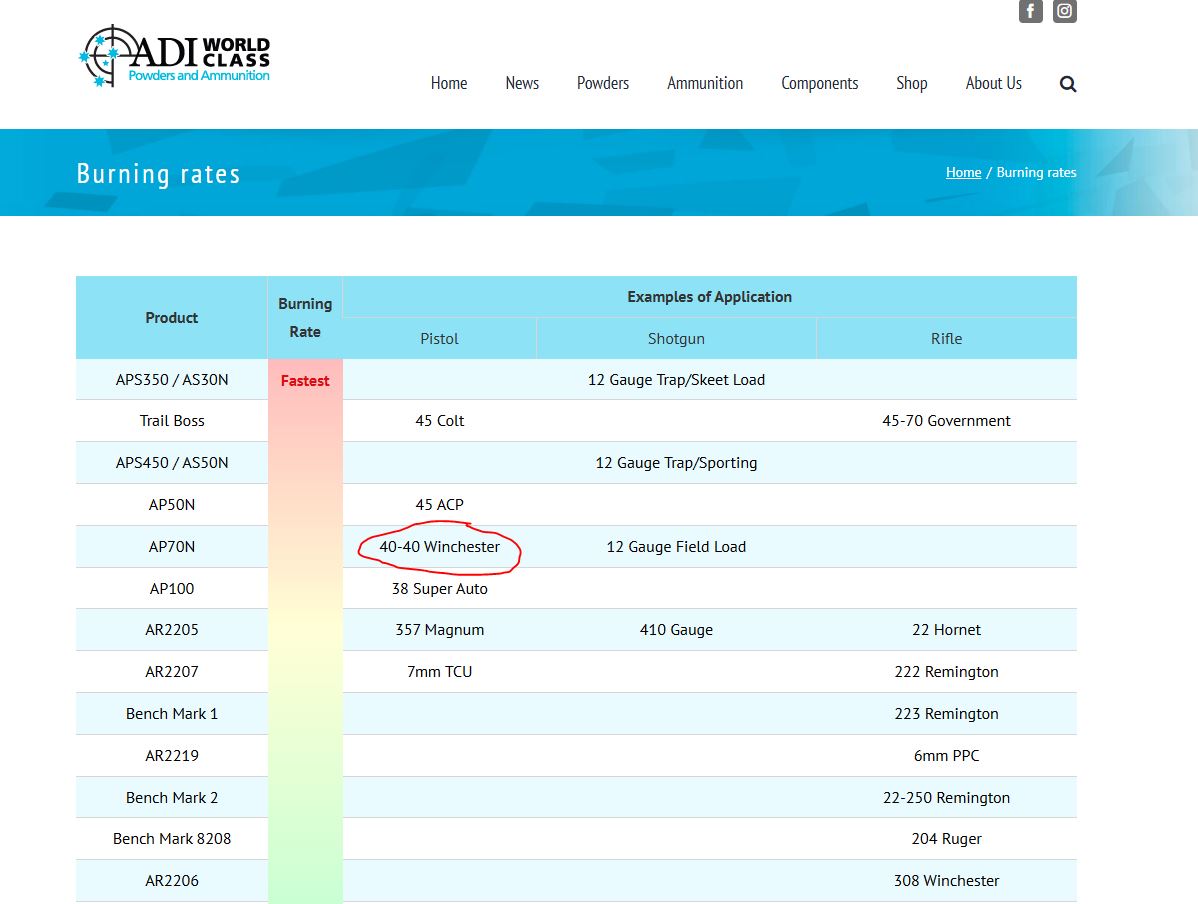This screenshot has width=1198, height=904.
Task: Select the 'Trail Boss' product cell
Action: click(x=172, y=420)
